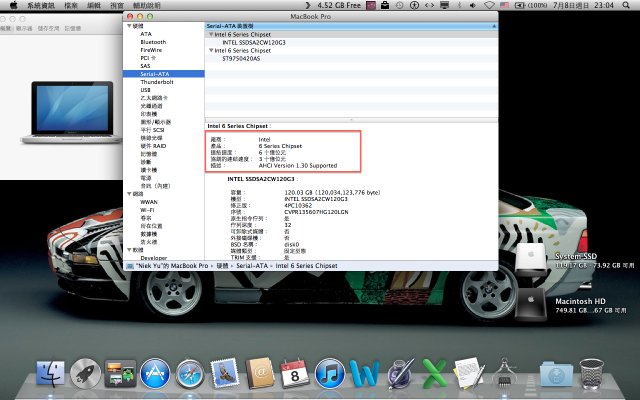Collapse the 硬體 hardware section in sidebar
This screenshot has height=400, width=640.
tap(129, 26)
